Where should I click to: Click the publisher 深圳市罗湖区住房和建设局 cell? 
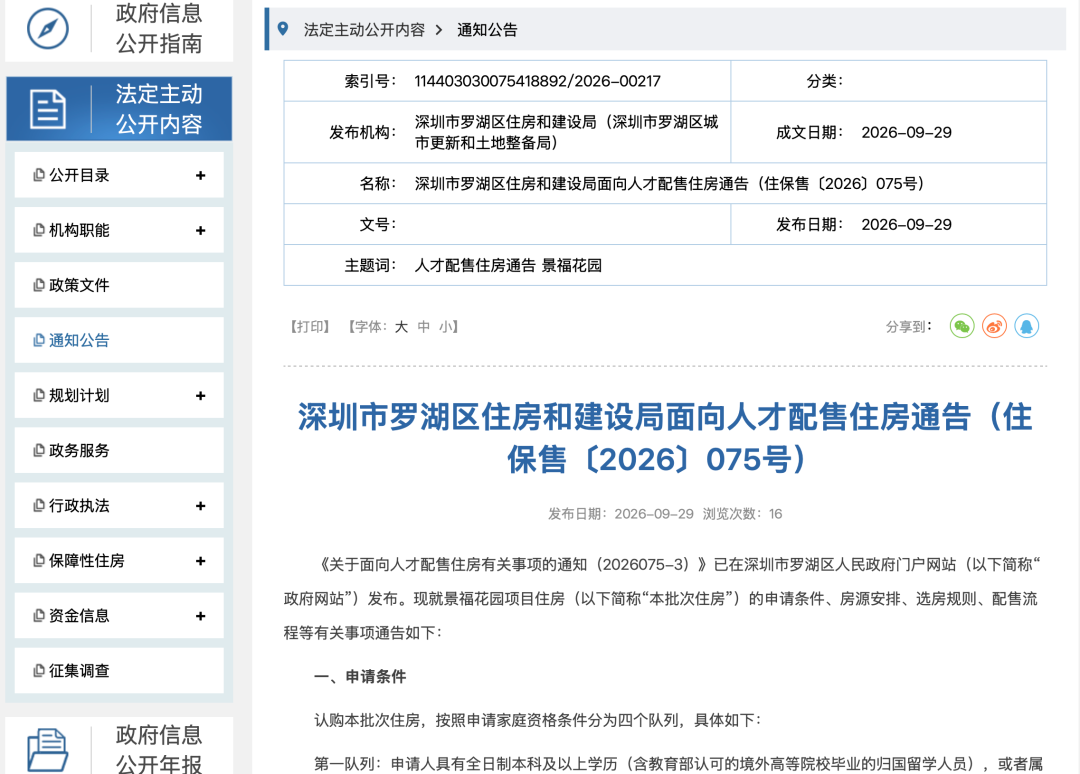(x=566, y=132)
